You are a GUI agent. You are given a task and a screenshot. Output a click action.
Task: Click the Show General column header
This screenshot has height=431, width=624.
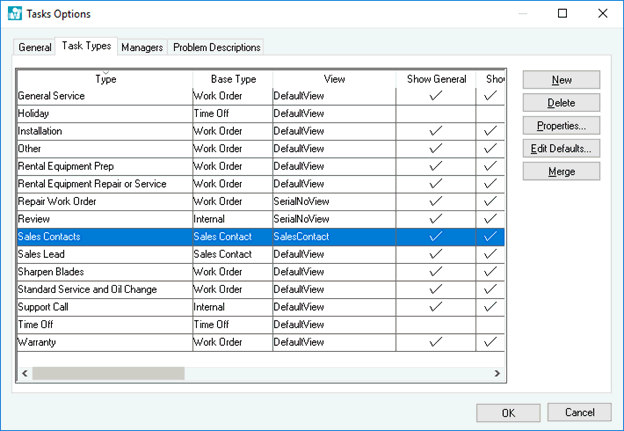pyautogui.click(x=436, y=79)
